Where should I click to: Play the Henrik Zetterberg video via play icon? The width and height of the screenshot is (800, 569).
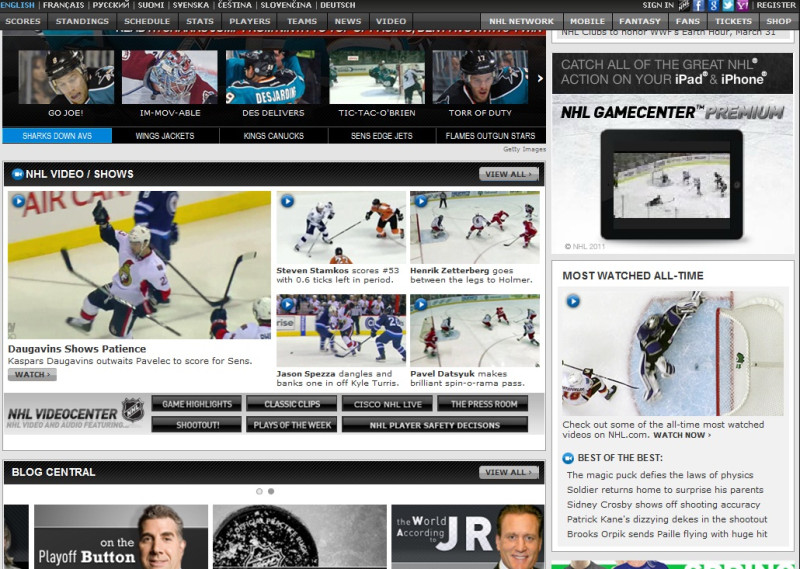coord(421,201)
